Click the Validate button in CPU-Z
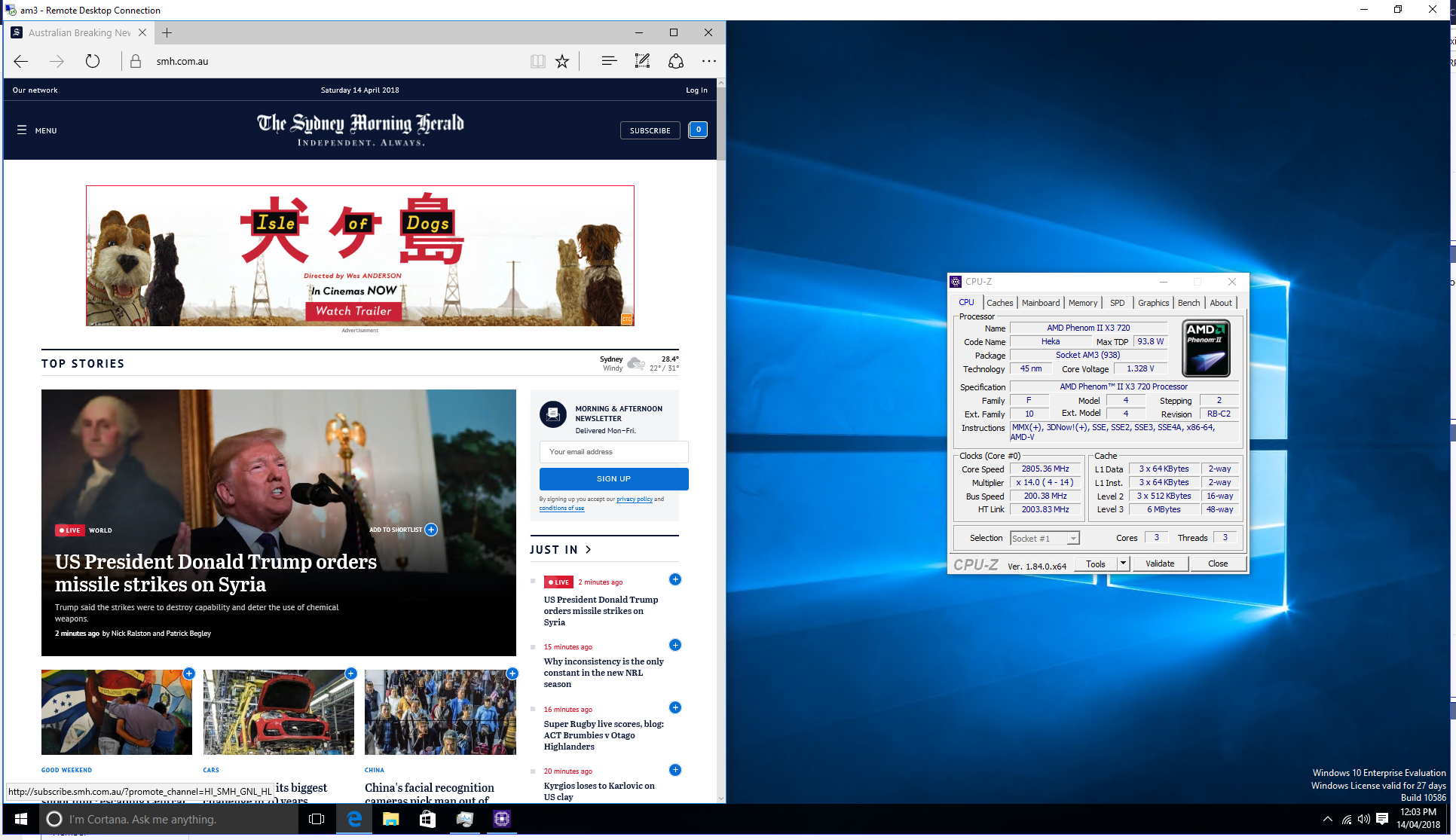The height and width of the screenshot is (840, 1456). 1160,564
